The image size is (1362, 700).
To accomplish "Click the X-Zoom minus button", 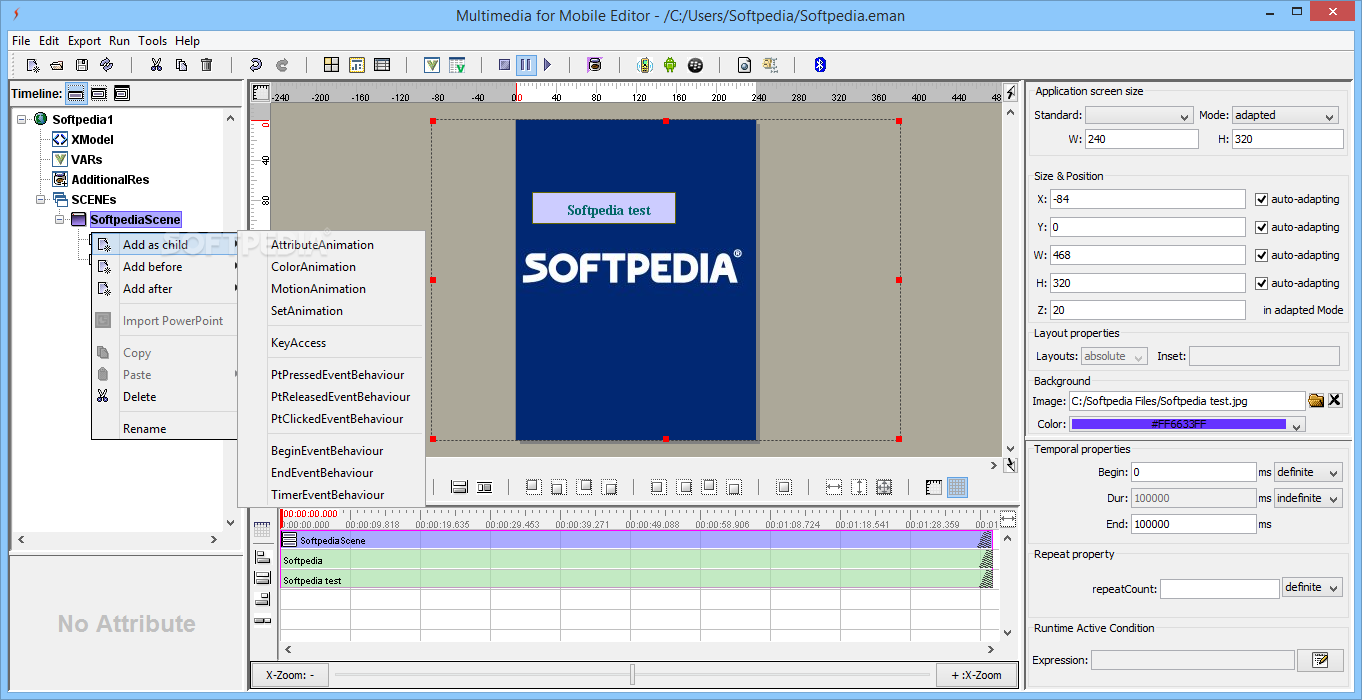I will pos(290,675).
